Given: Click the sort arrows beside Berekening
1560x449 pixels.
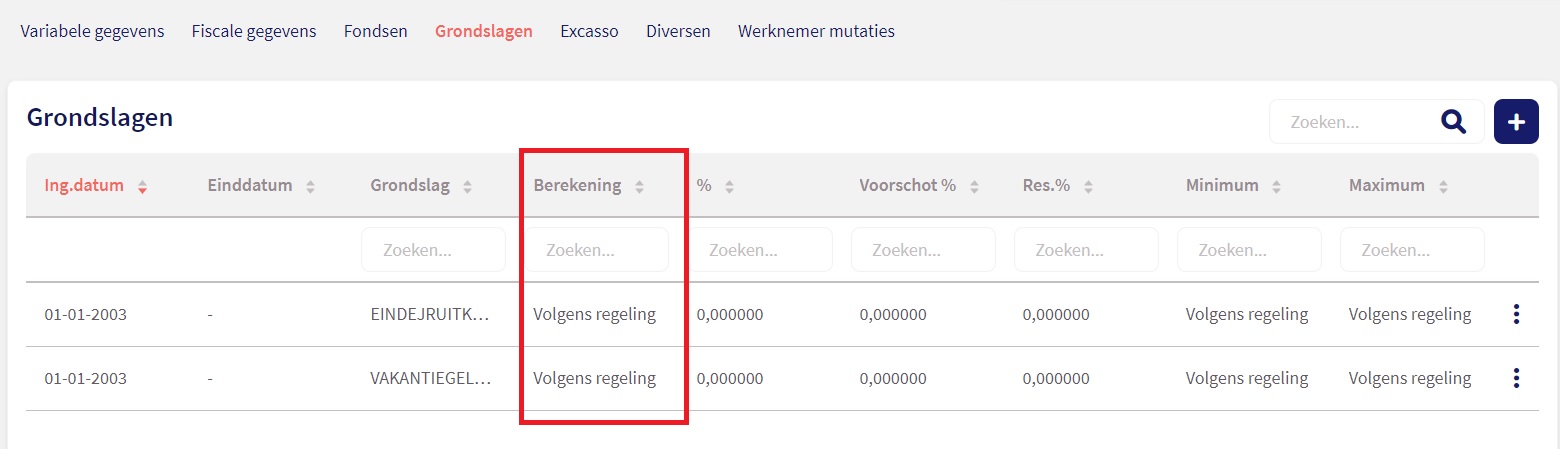Looking at the screenshot, I should coord(639,187).
